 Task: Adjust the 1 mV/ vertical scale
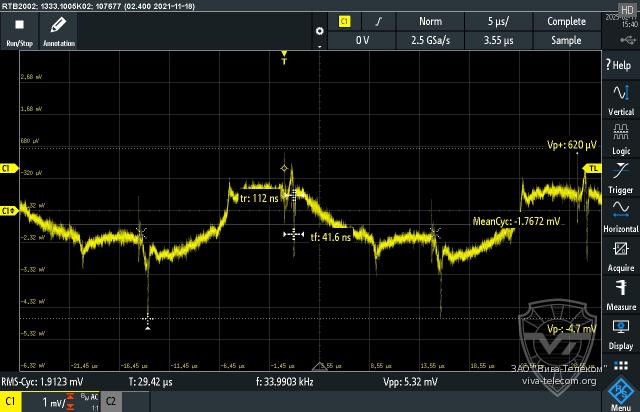[x=53, y=403]
